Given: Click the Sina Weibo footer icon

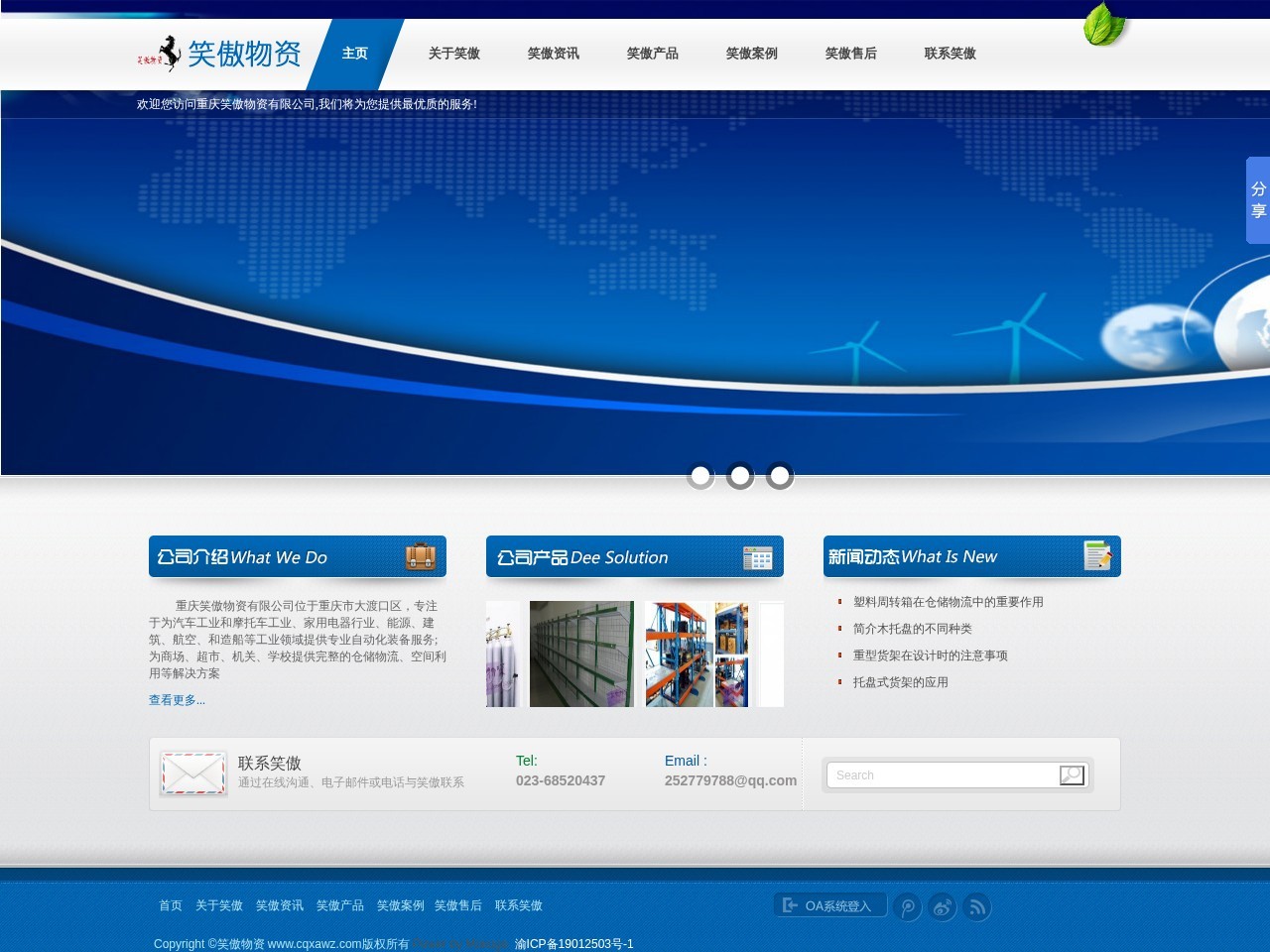Looking at the screenshot, I should 943,907.
